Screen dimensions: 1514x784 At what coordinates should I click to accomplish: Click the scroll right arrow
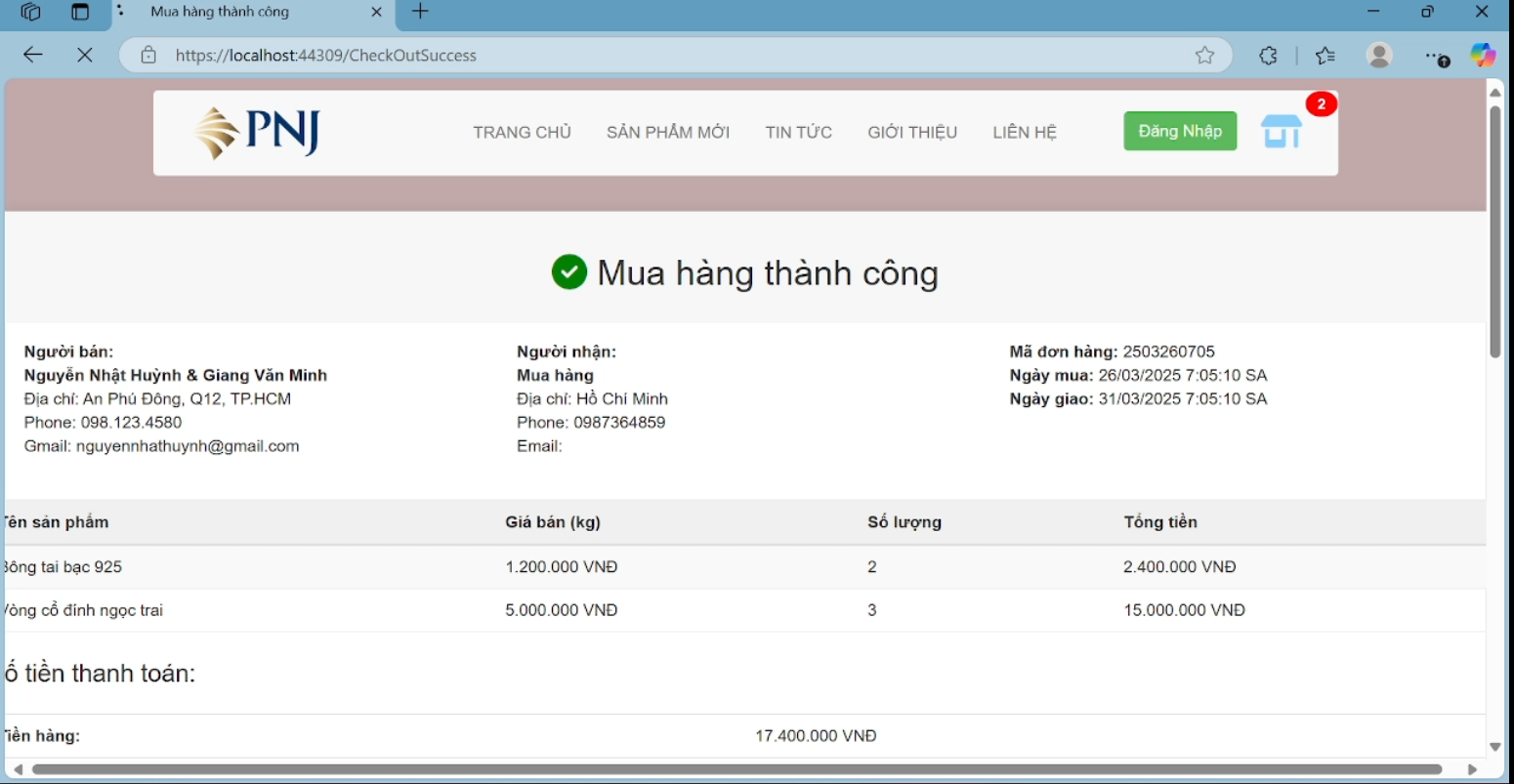tap(1472, 769)
